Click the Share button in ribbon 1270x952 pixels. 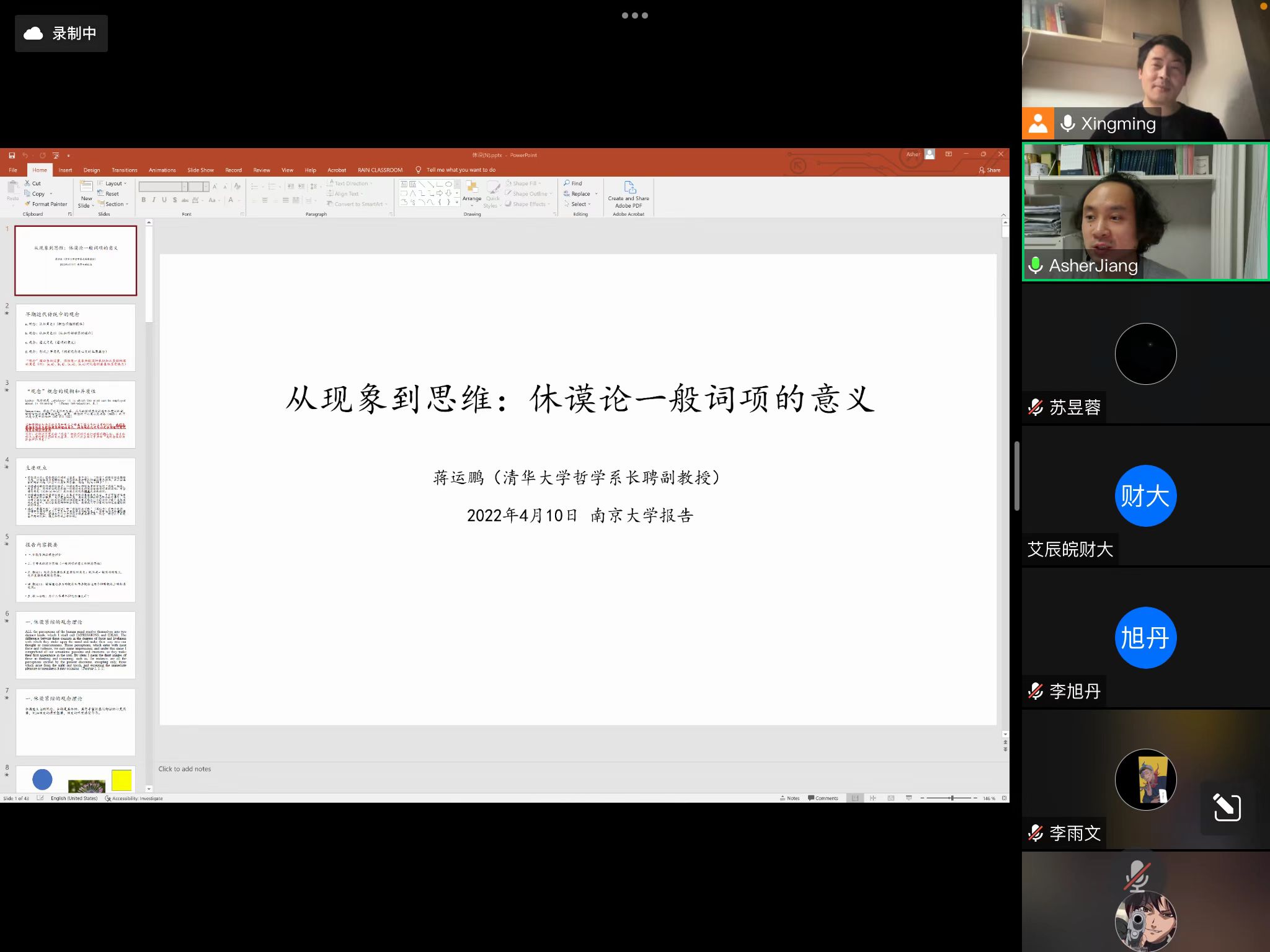coord(989,170)
